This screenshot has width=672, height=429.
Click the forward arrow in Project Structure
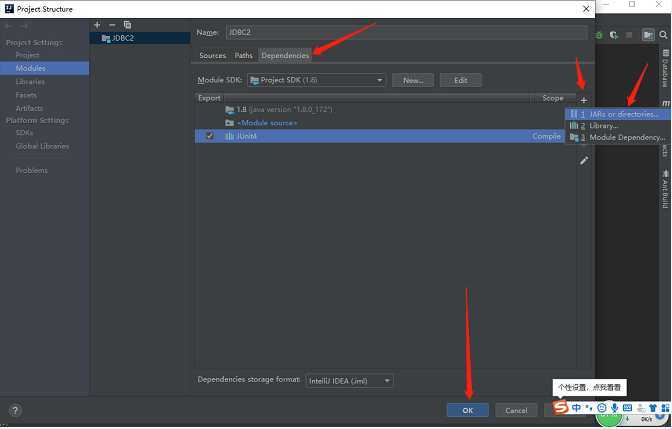pyautogui.click(x=24, y=27)
